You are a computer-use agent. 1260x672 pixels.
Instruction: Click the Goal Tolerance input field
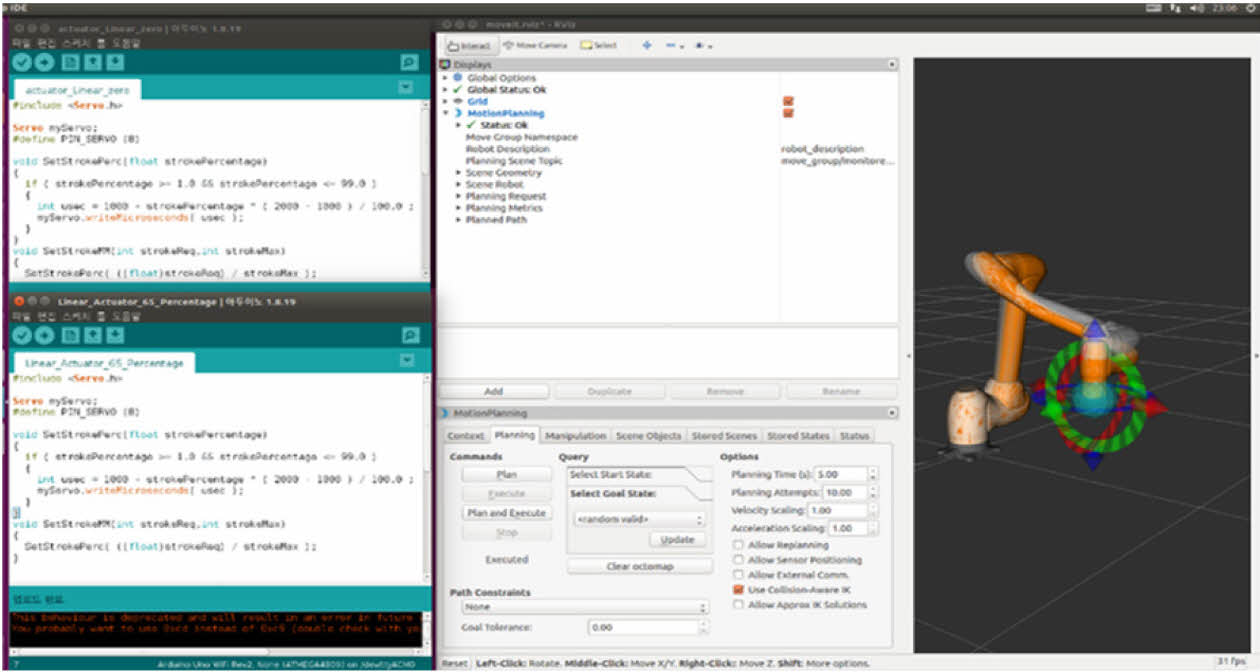point(643,627)
